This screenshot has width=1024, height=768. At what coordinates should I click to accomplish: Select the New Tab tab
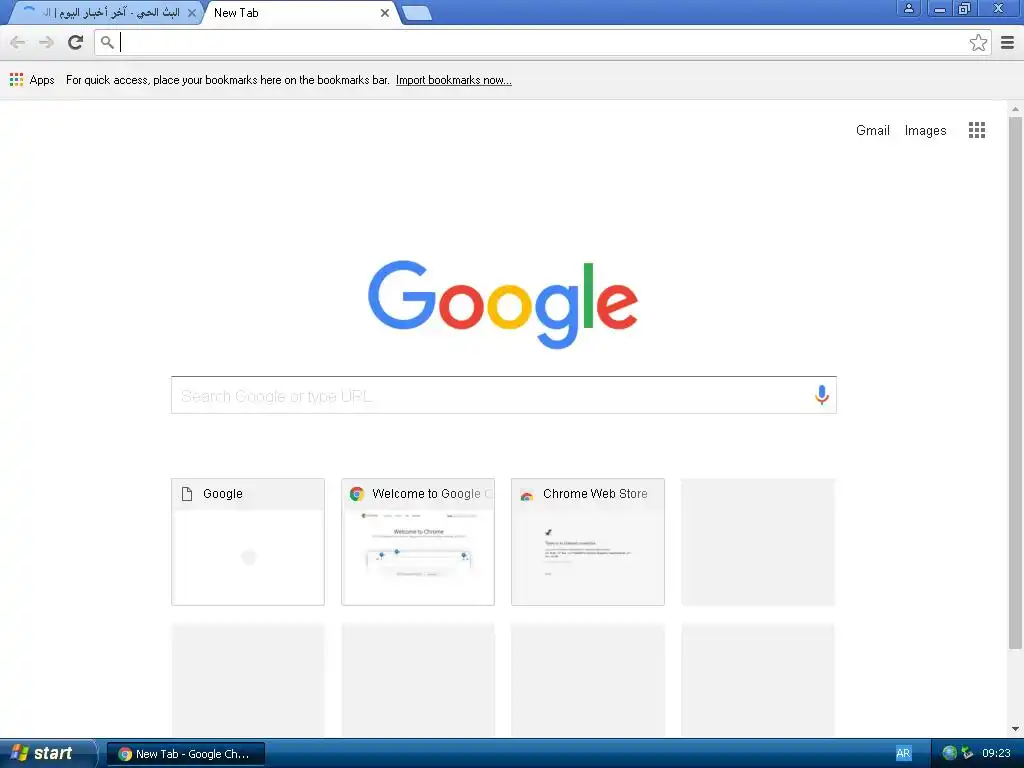tap(300, 12)
